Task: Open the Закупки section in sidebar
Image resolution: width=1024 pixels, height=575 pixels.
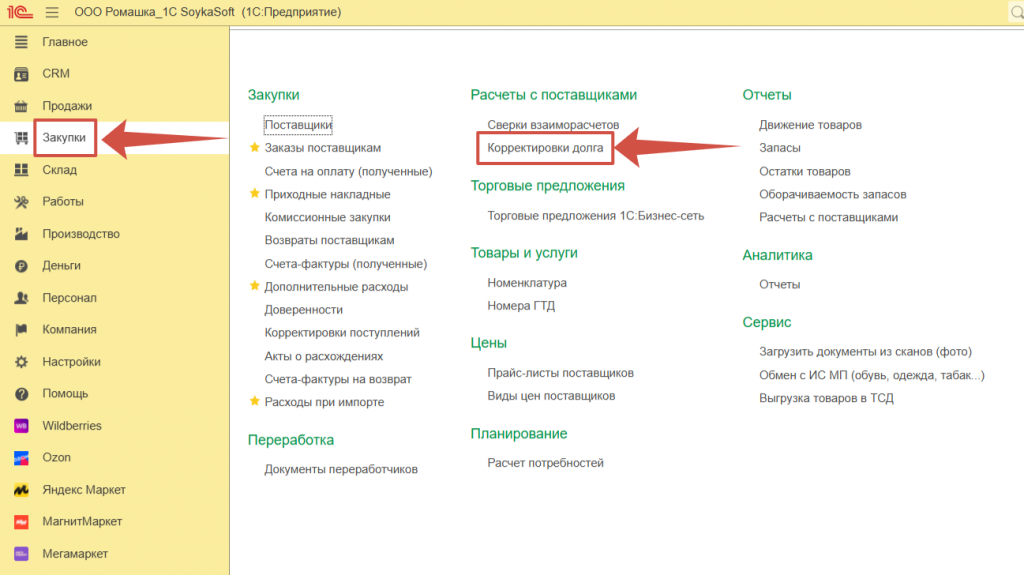Action: coord(64,138)
